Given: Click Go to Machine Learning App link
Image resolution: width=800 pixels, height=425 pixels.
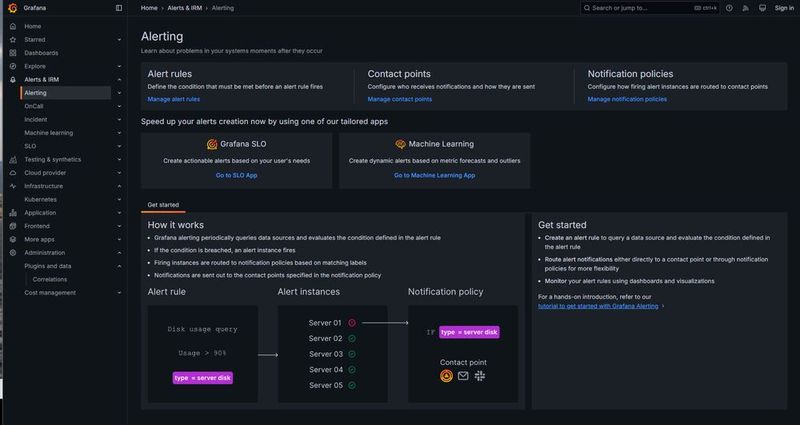Looking at the screenshot, I should 434,176.
